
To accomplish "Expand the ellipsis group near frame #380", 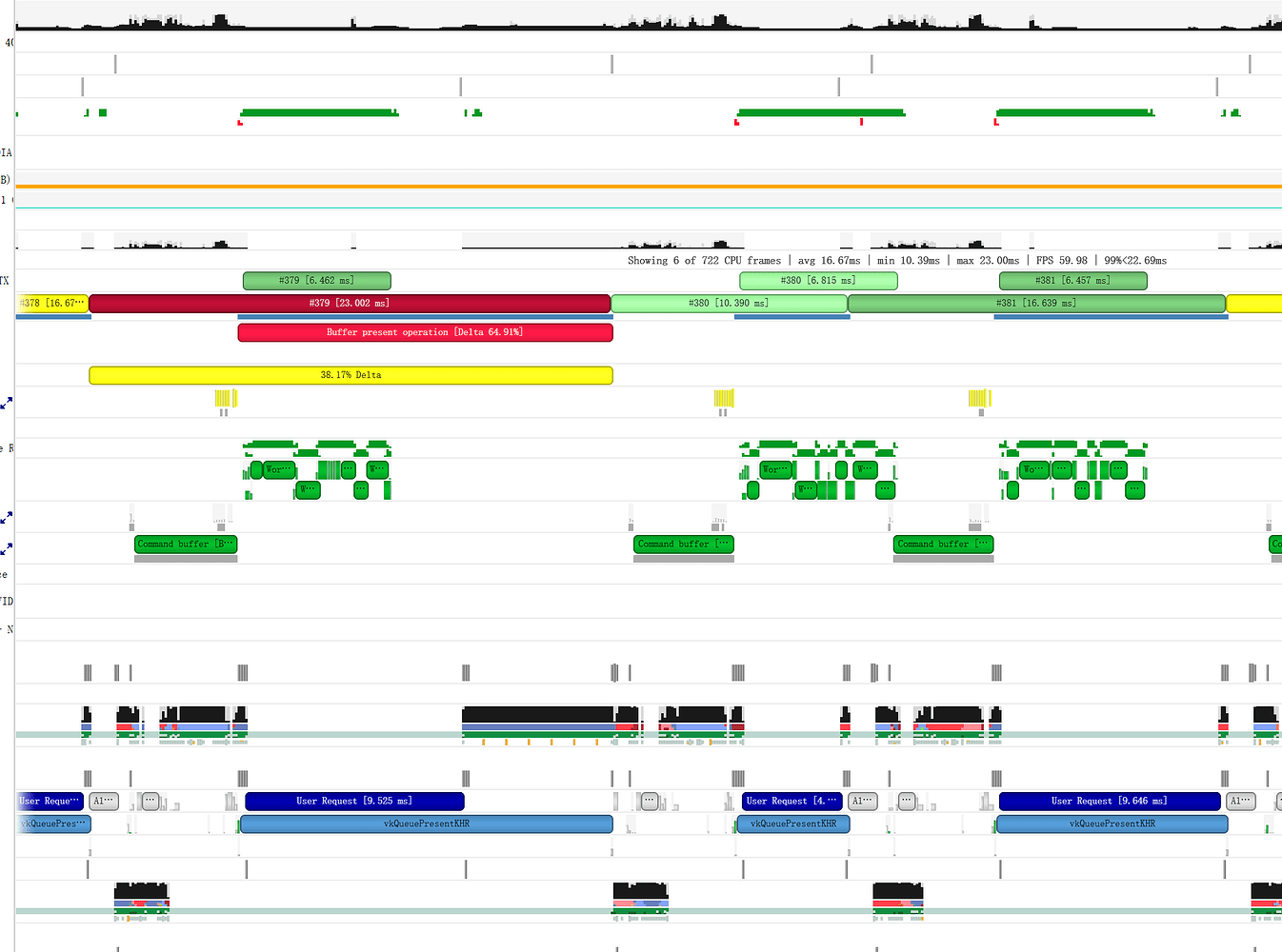I will 651,801.
